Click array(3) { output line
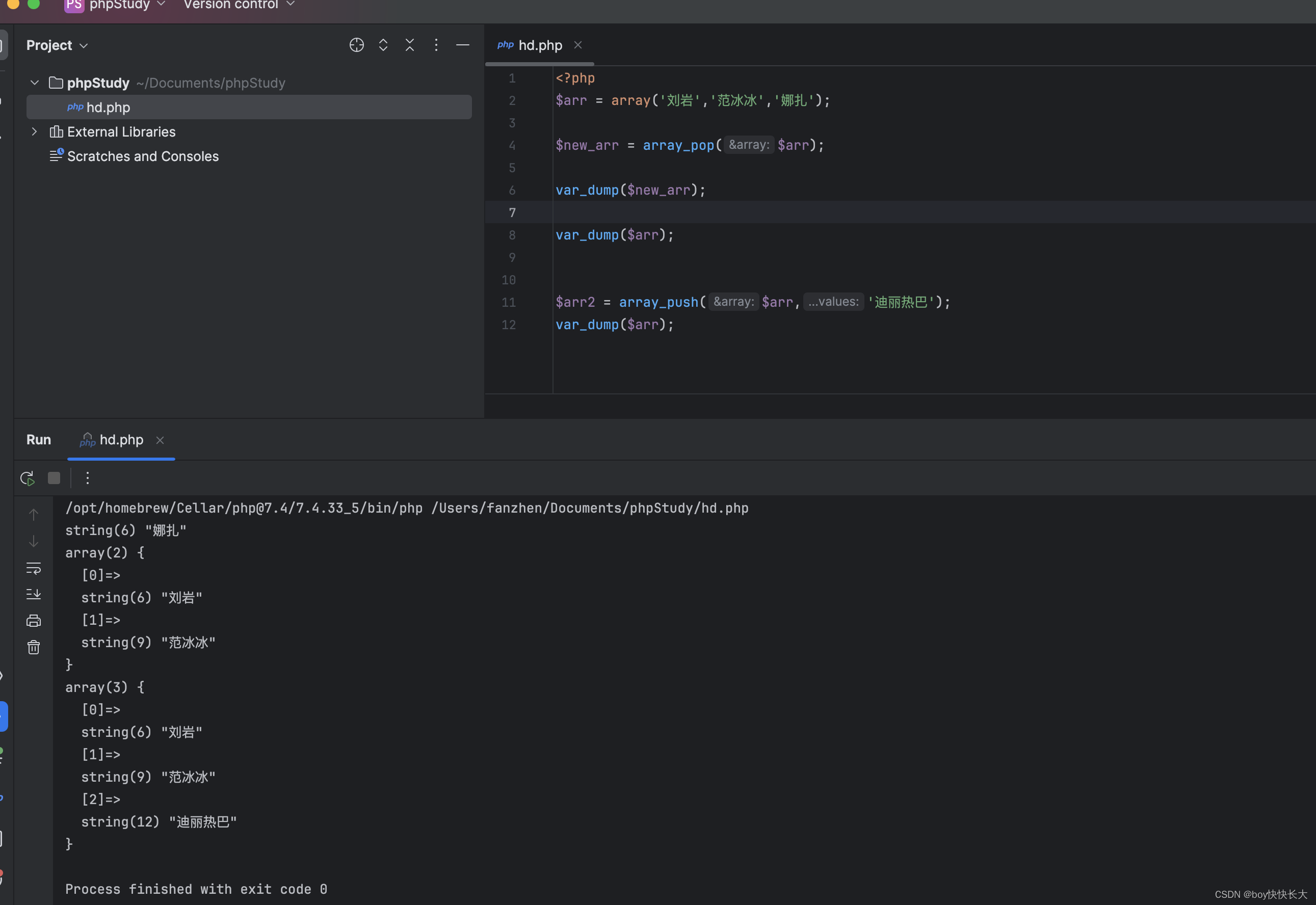Screen dimensions: 1316x905 pyautogui.click(x=105, y=687)
